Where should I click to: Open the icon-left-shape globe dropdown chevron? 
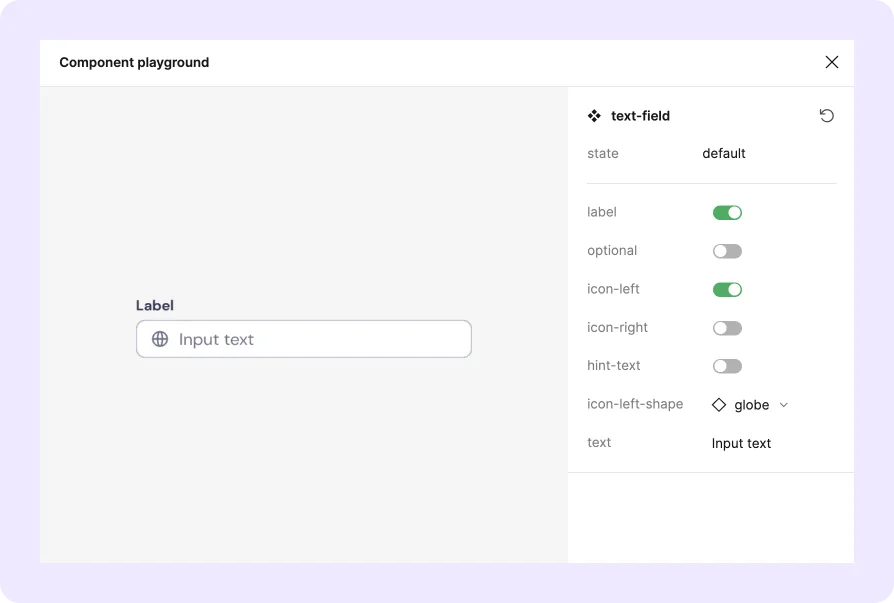click(784, 405)
